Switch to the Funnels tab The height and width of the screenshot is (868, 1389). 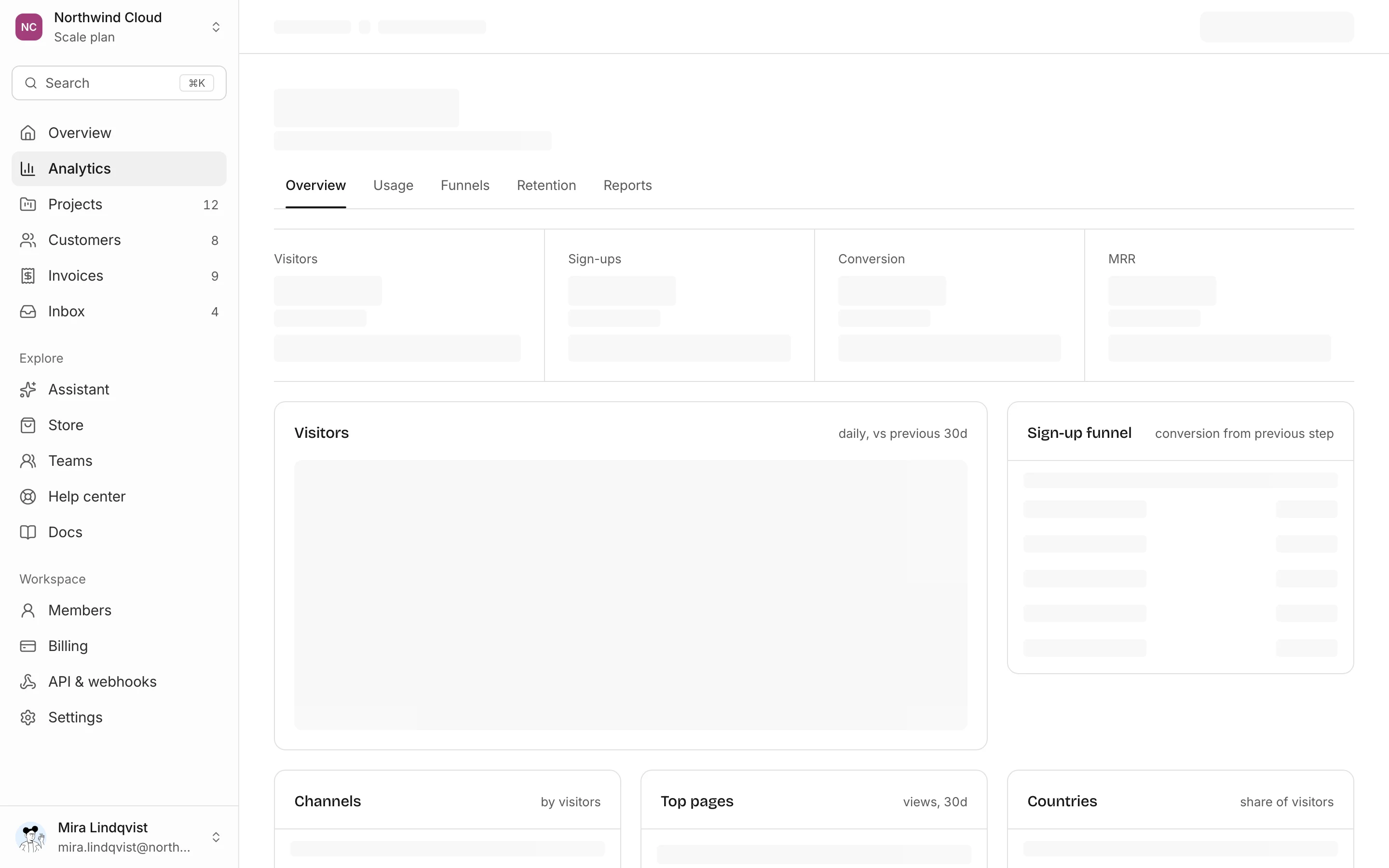pos(465,186)
